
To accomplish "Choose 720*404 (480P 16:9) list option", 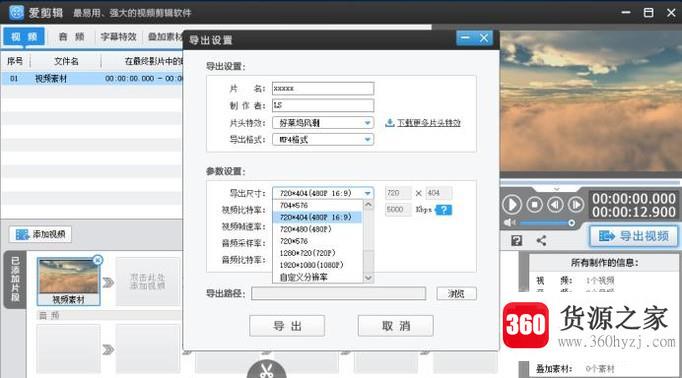I will (317, 217).
